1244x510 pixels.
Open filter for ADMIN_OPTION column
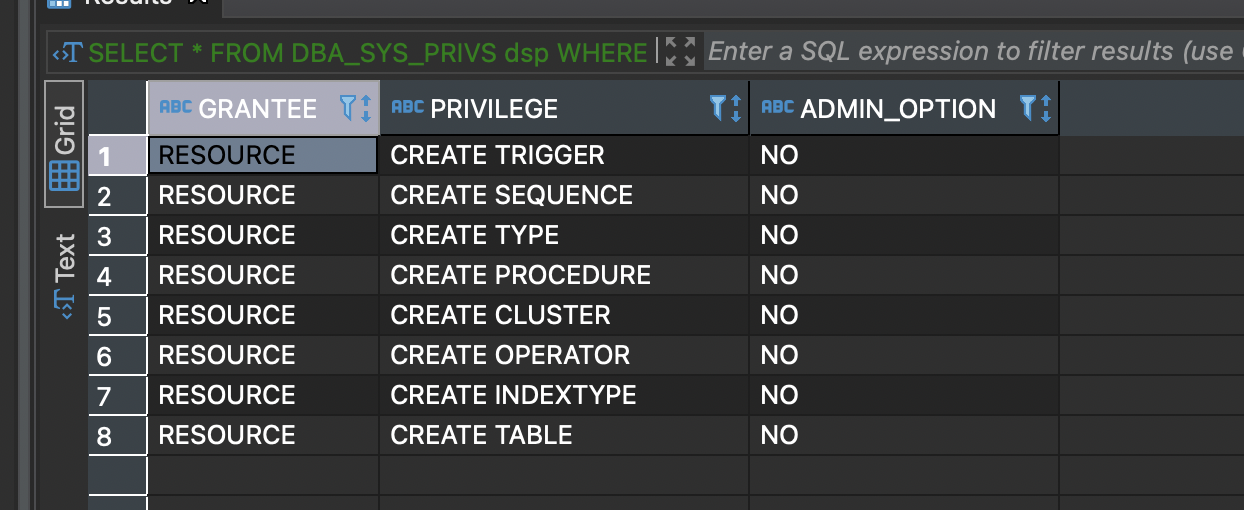click(x=1027, y=108)
